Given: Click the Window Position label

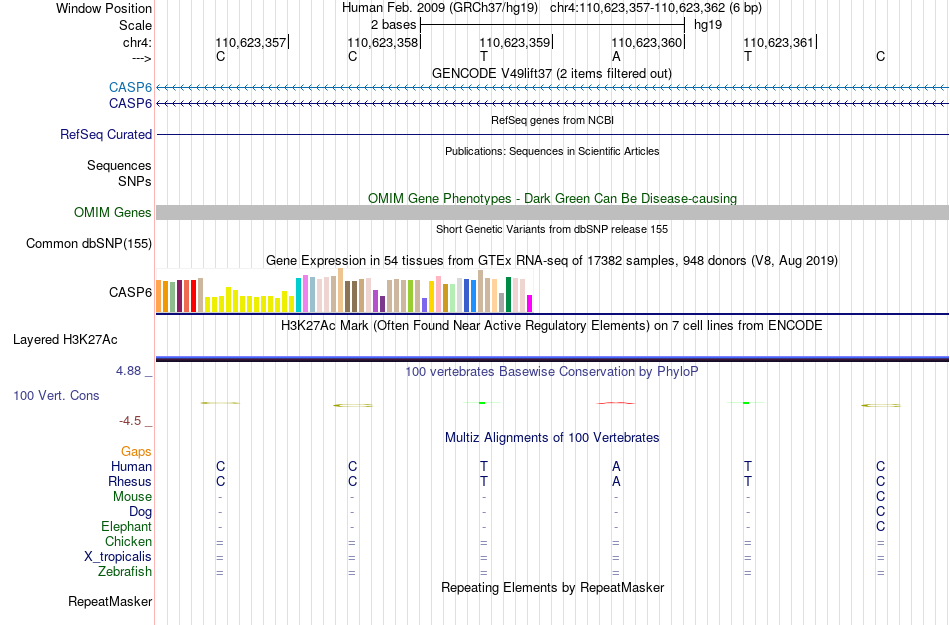Looking at the screenshot, I should (104, 8).
